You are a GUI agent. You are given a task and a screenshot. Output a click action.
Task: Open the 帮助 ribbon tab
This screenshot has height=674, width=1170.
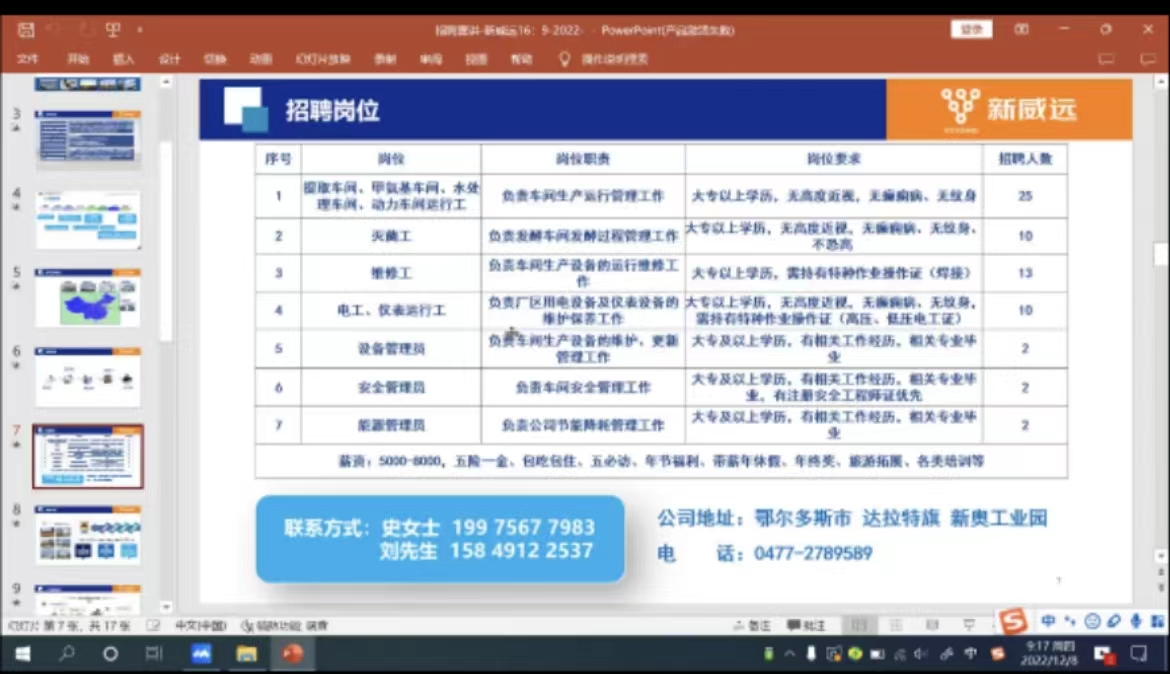[x=522, y=59]
